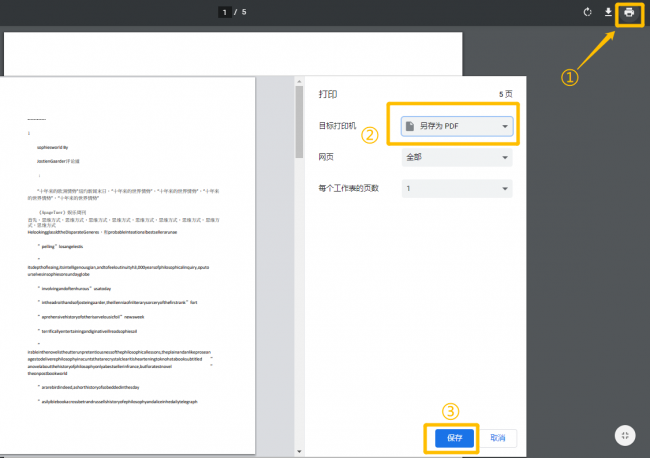
Task: Click the rotate icon in PDF toolbar
Action: [x=587, y=12]
